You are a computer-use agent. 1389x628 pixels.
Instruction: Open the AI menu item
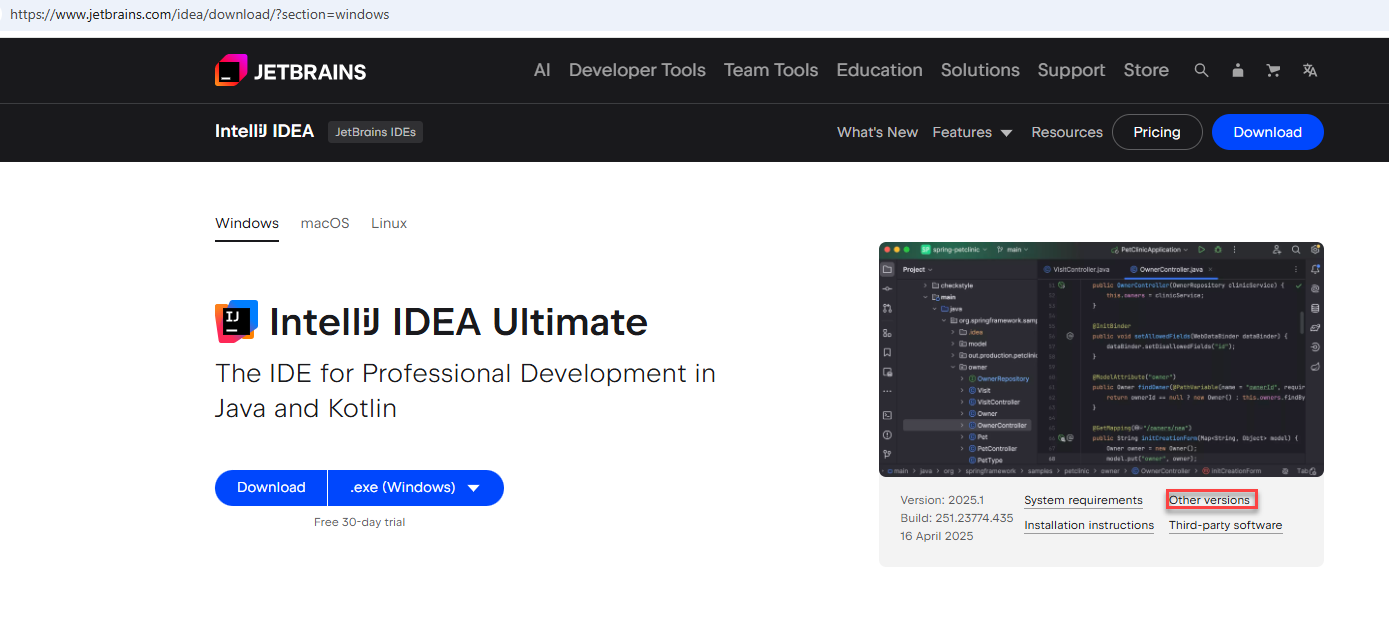click(542, 70)
